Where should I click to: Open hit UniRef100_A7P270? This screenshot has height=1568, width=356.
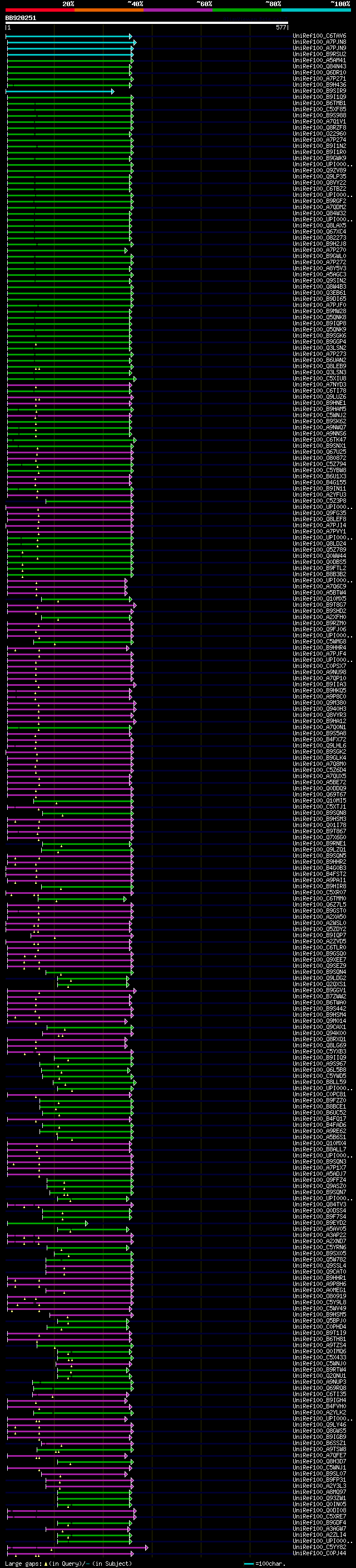[319, 250]
